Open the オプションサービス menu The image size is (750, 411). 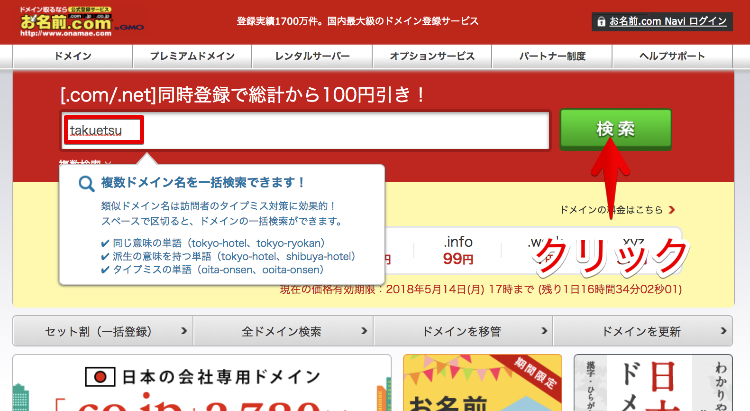coord(432,56)
